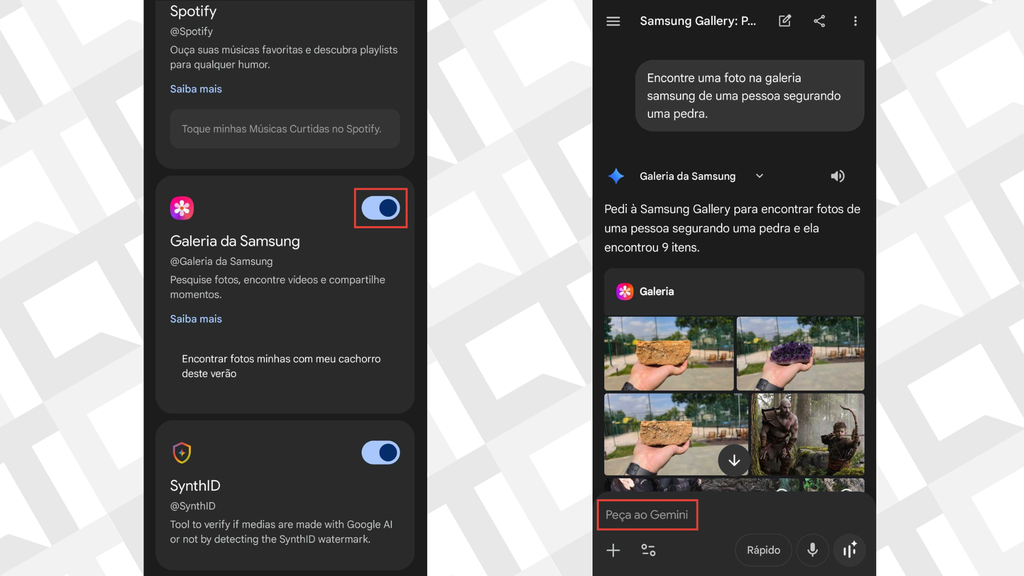Image resolution: width=1024 pixels, height=576 pixels.
Task: Select the purple amethyst photo thumbnail
Action: click(799, 354)
